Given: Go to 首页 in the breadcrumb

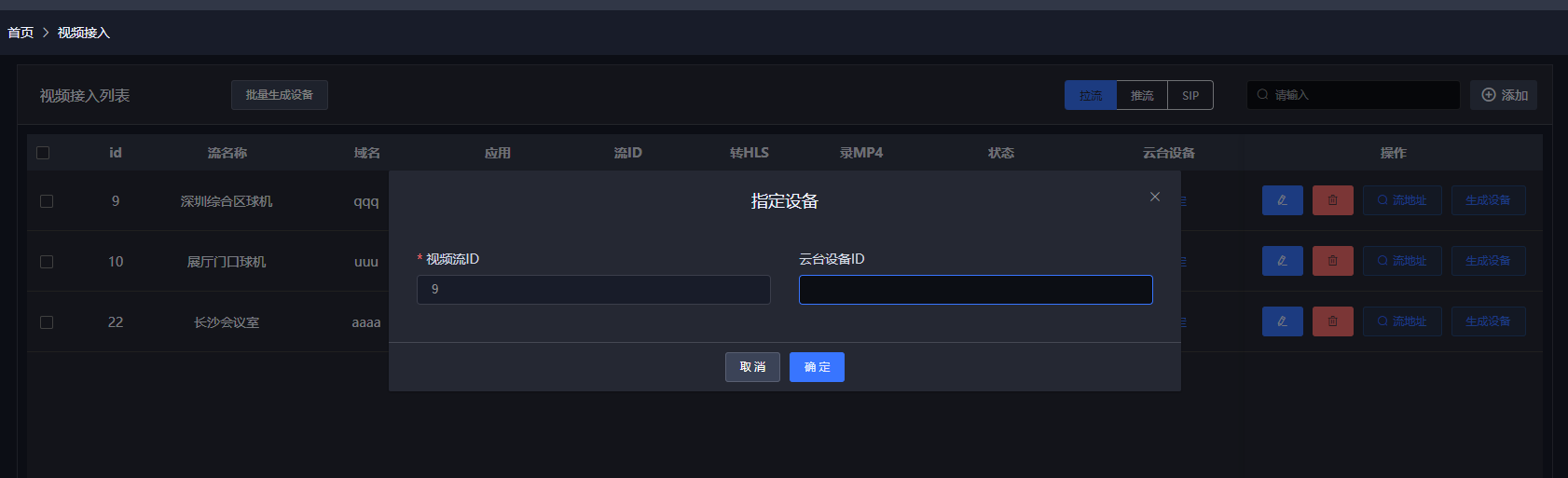Looking at the screenshot, I should [x=21, y=33].
